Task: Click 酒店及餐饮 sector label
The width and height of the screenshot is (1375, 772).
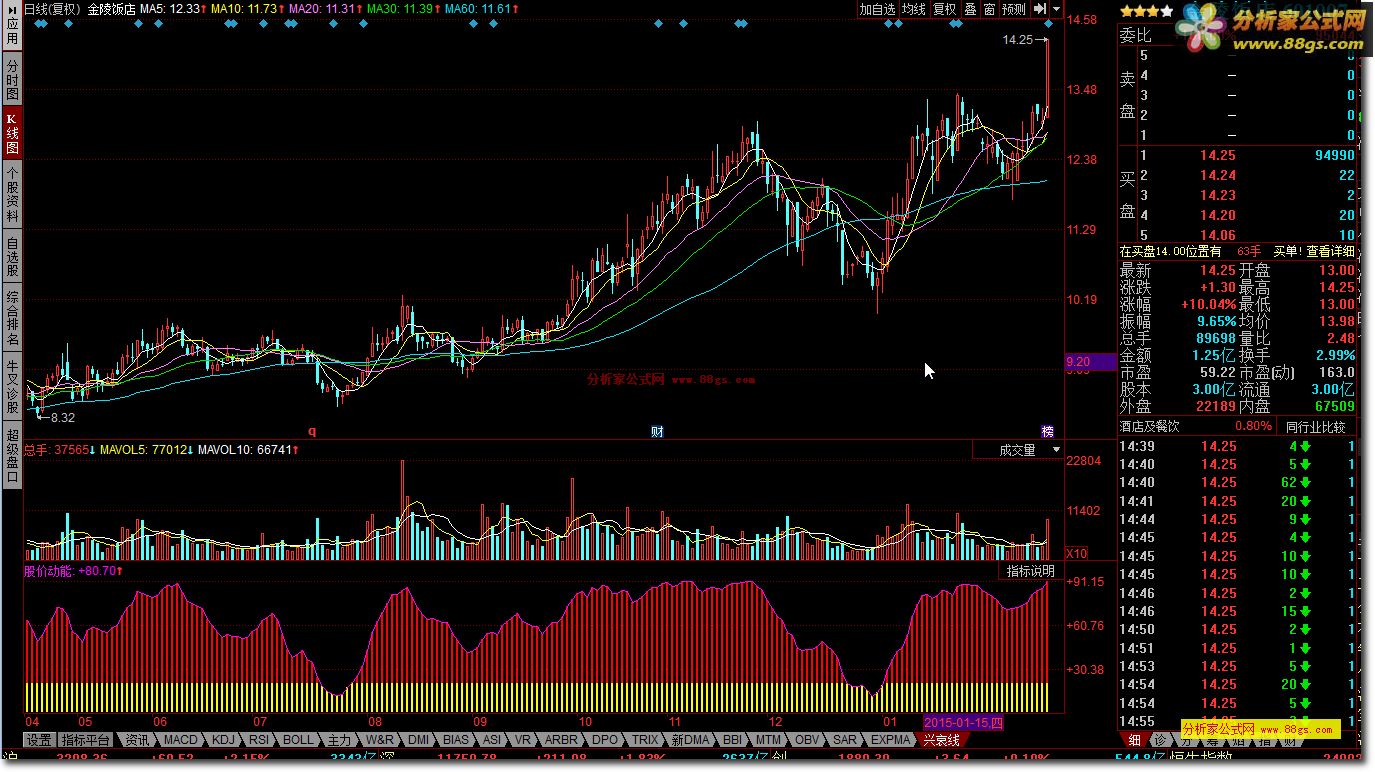Action: 1149,426
